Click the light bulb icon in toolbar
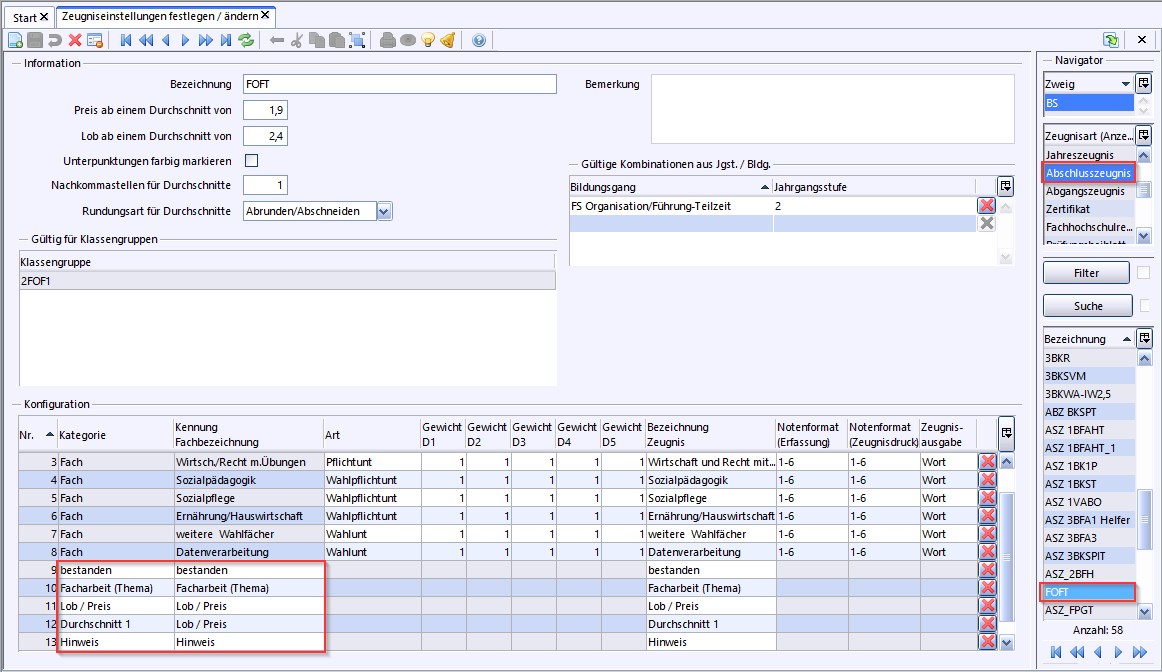This screenshot has width=1162, height=672. [x=428, y=40]
